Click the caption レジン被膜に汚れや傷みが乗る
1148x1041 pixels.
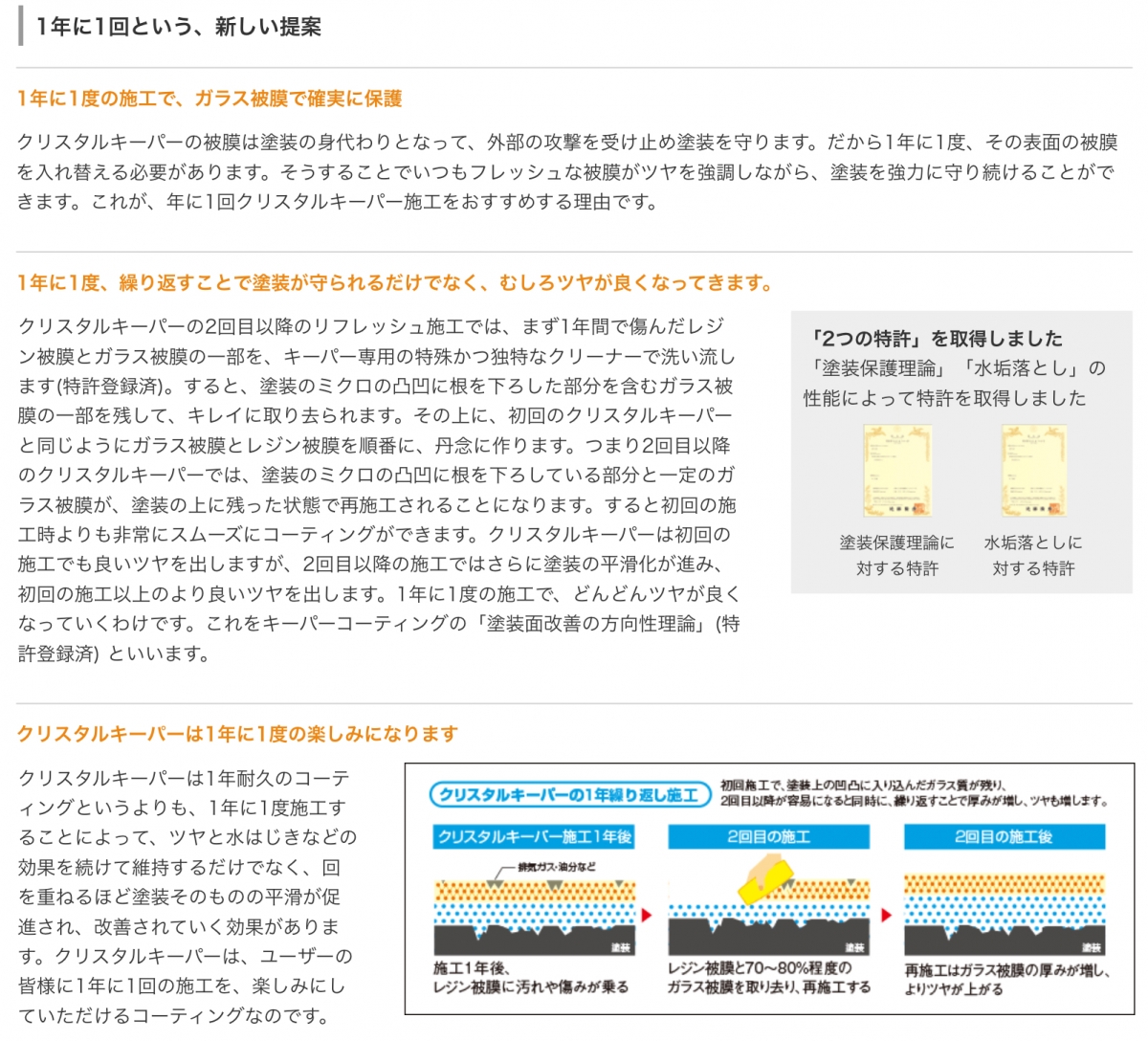pos(530,987)
